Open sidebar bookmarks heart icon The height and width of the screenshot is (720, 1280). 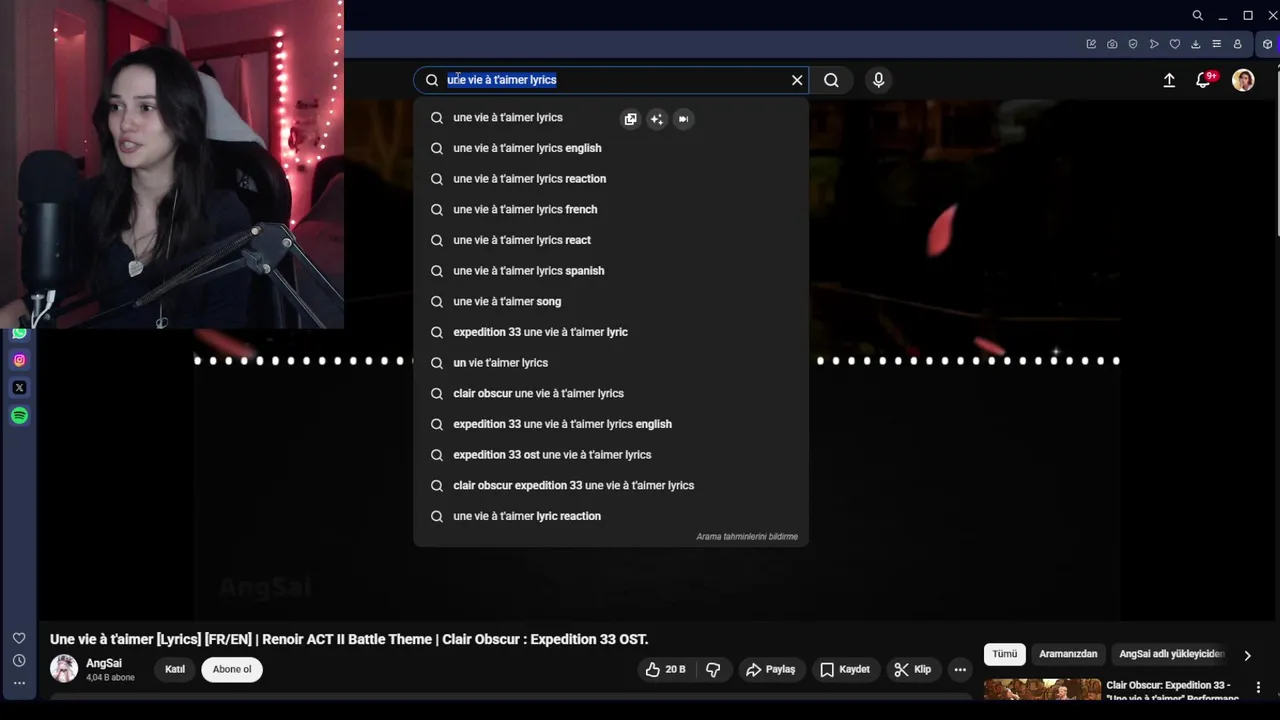19,638
